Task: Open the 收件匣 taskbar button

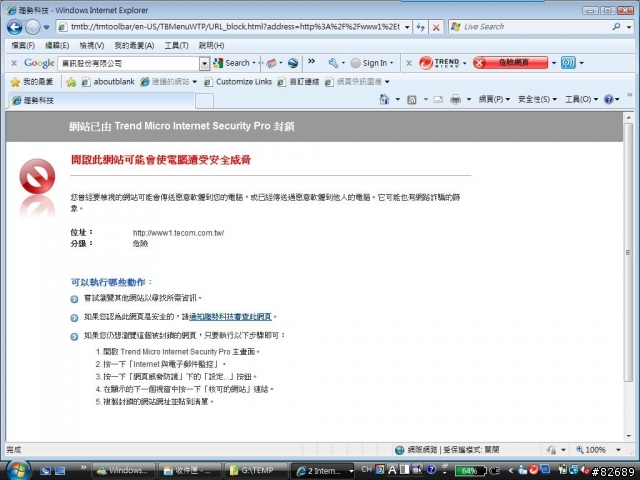Action: (190, 471)
